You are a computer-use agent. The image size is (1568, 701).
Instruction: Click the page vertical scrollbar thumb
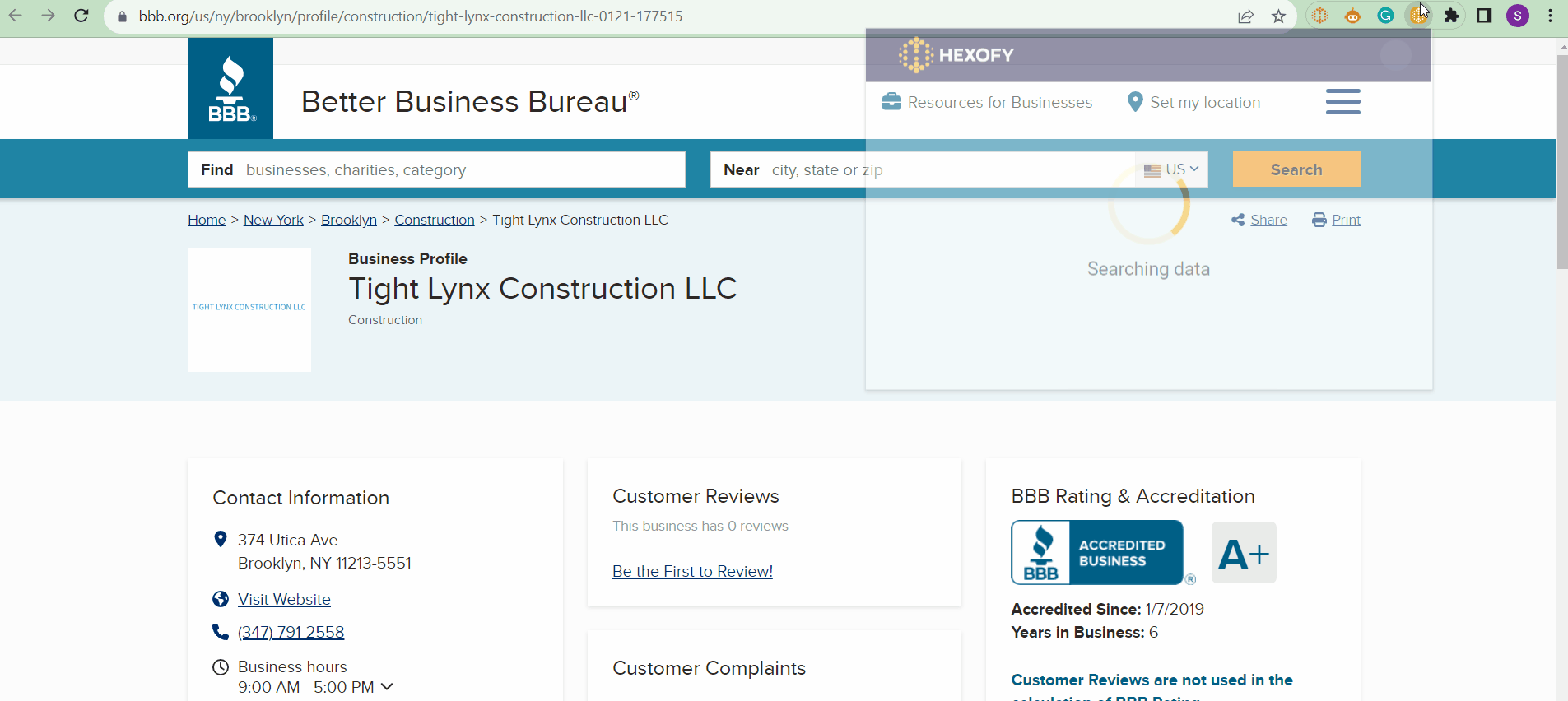pyautogui.click(x=1562, y=162)
